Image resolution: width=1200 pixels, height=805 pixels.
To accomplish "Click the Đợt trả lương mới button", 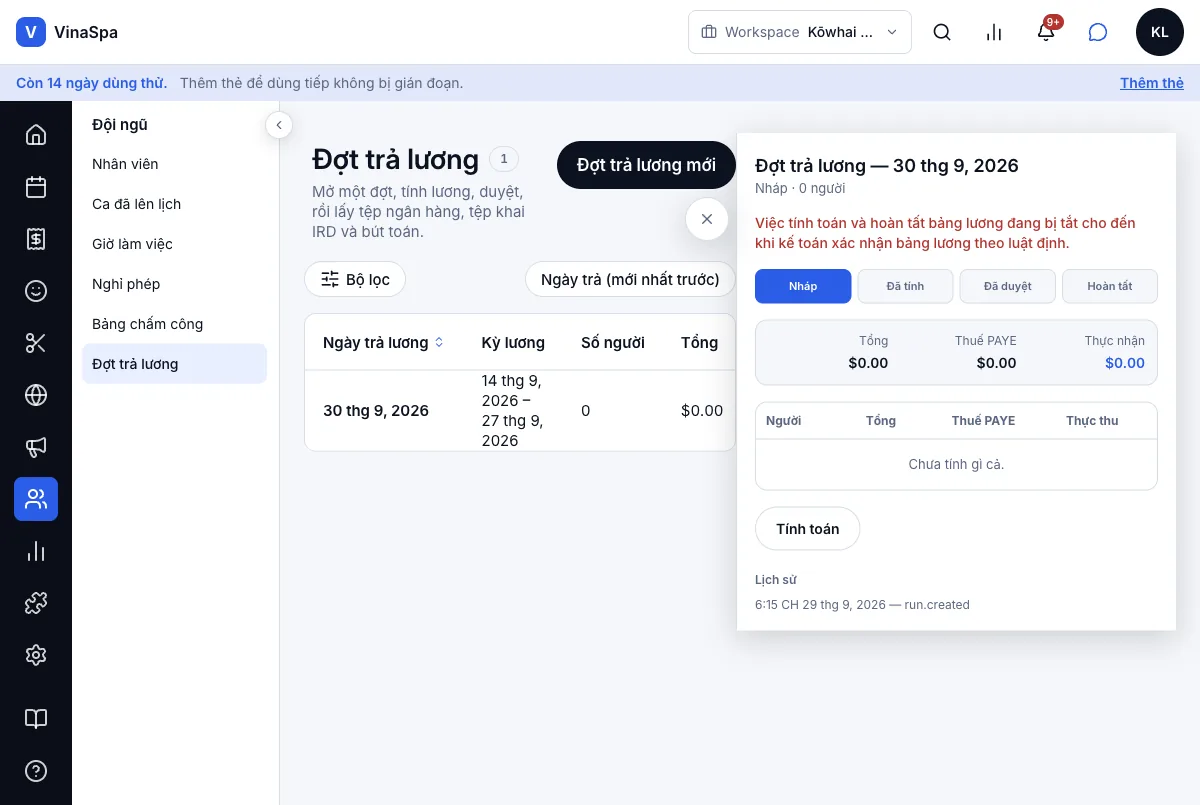I will 646,165.
